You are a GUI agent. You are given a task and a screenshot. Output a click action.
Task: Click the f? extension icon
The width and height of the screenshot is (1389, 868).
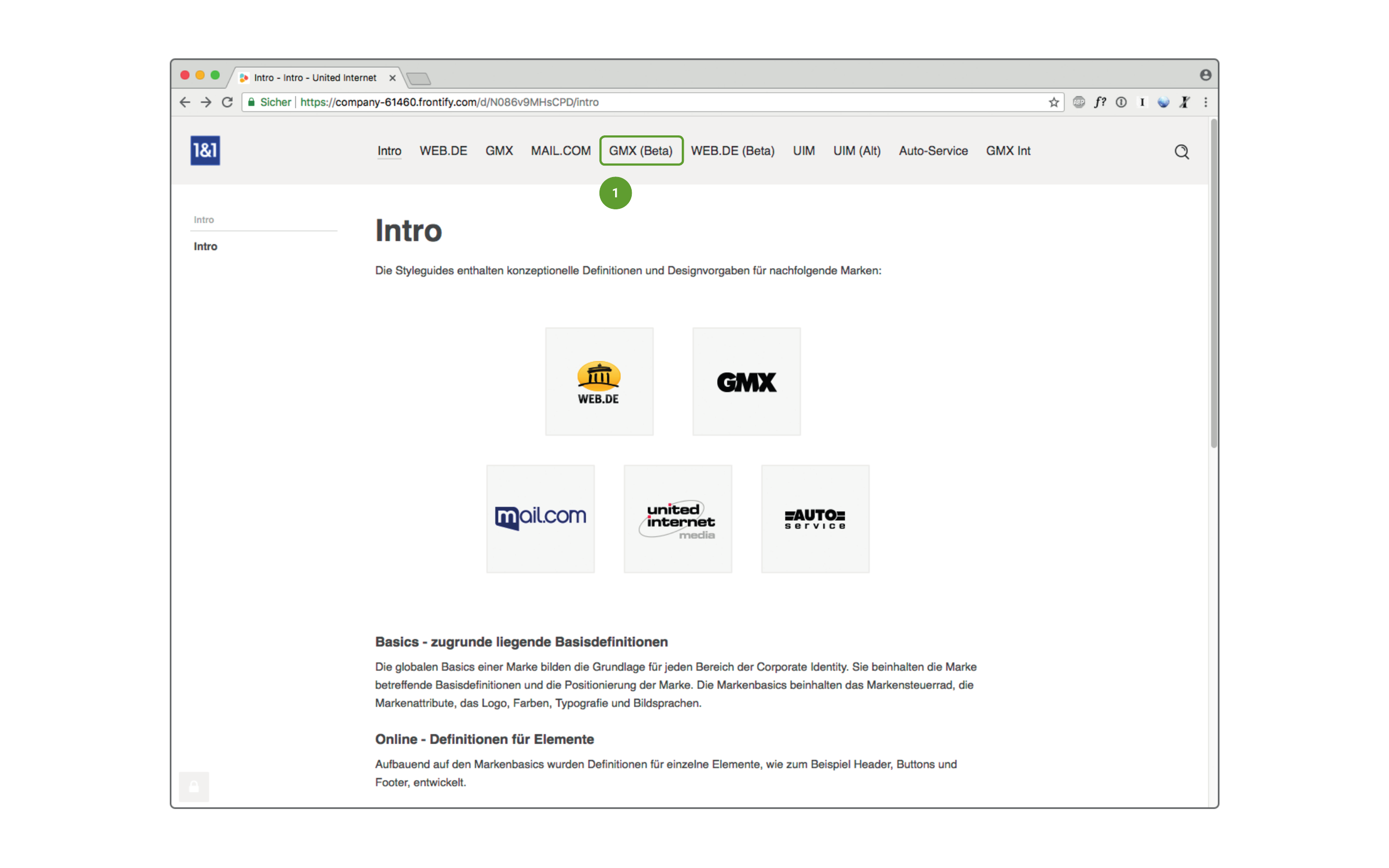click(1100, 102)
